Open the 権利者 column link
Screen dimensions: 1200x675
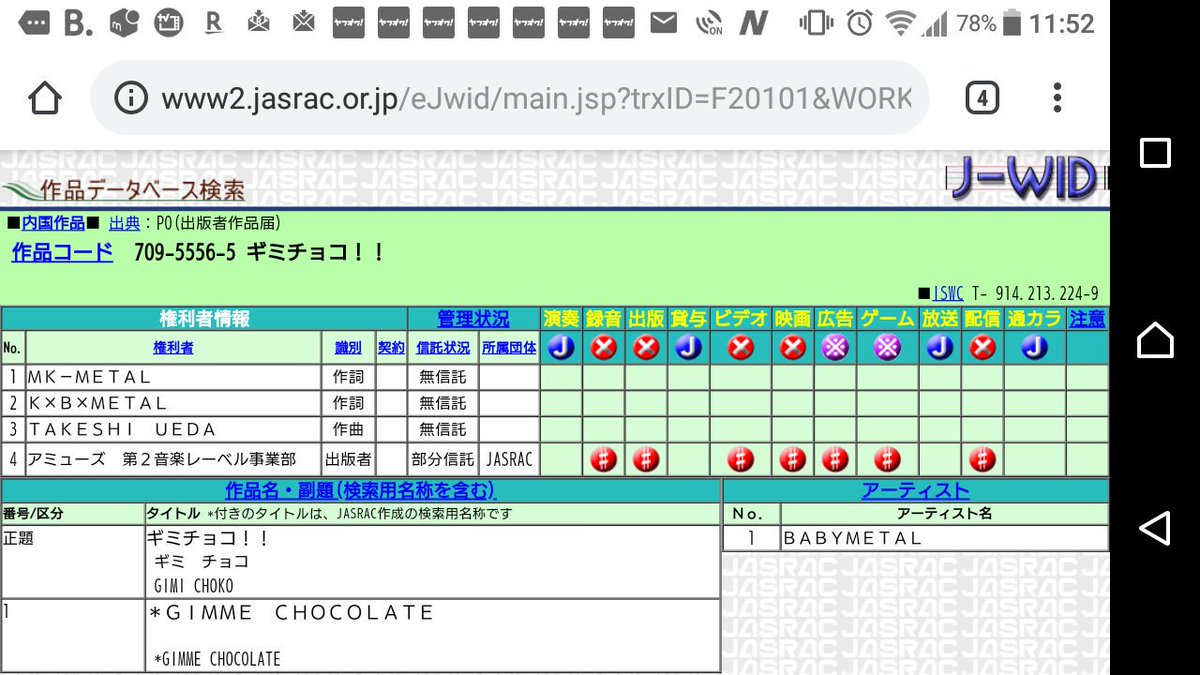coord(173,347)
